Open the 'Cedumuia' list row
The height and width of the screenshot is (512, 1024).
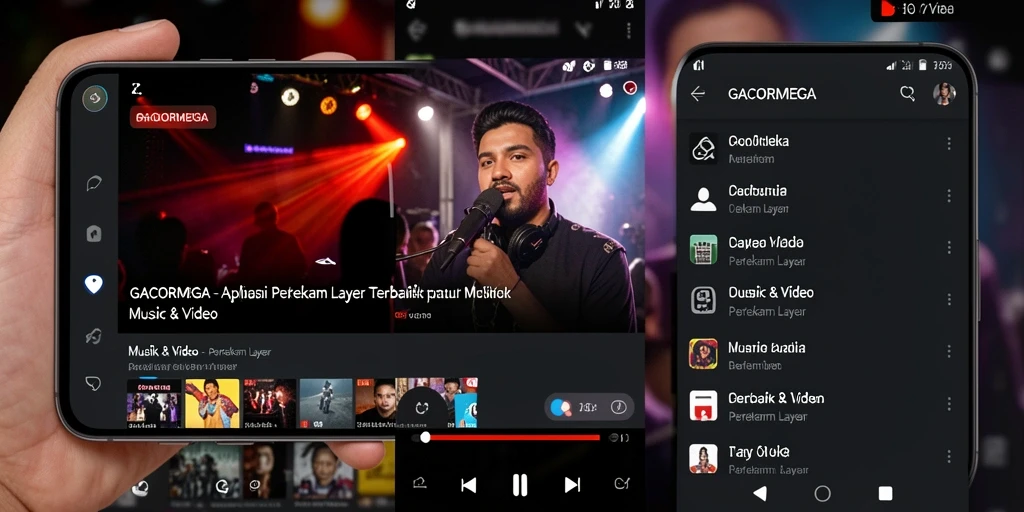coord(824,199)
